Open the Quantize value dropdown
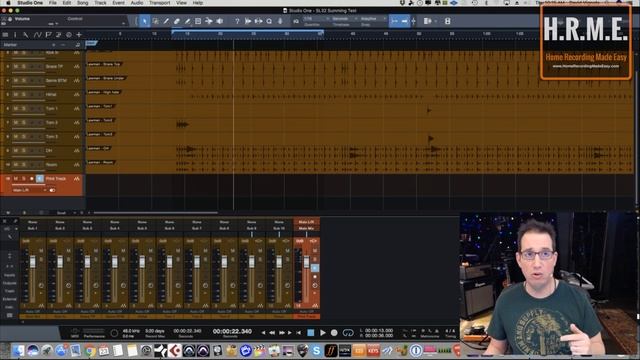 (315, 19)
